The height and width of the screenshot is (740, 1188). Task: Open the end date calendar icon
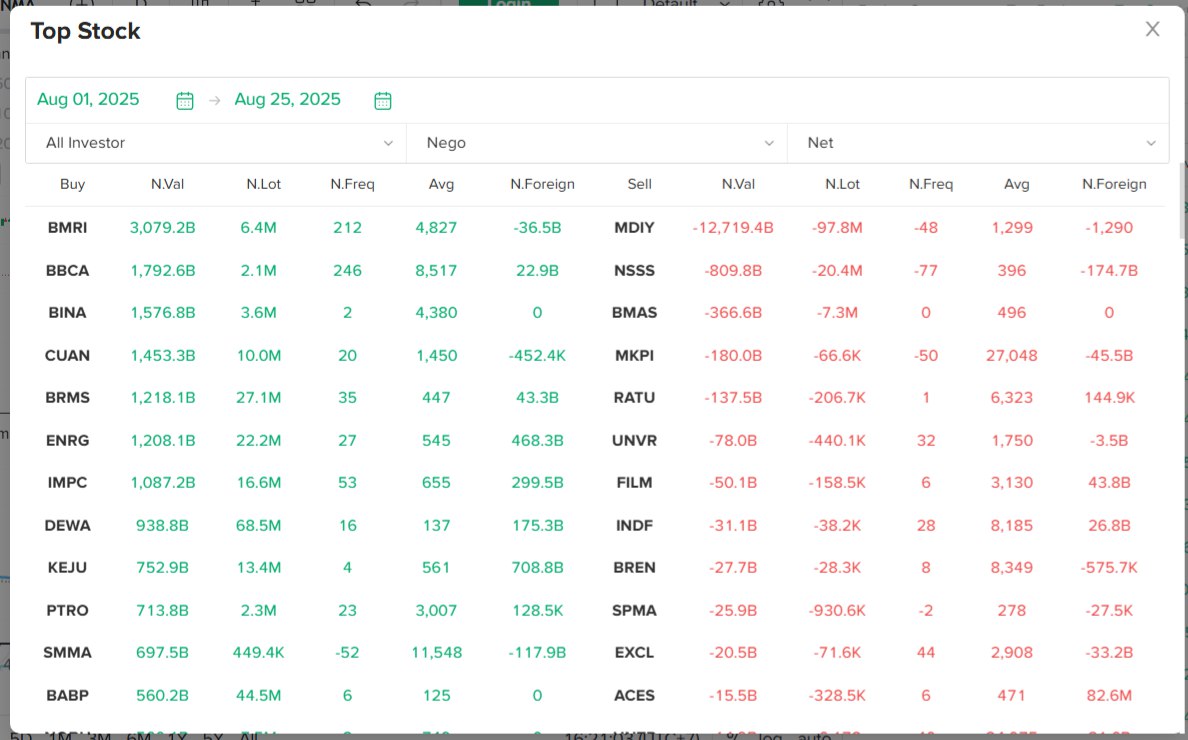383,101
